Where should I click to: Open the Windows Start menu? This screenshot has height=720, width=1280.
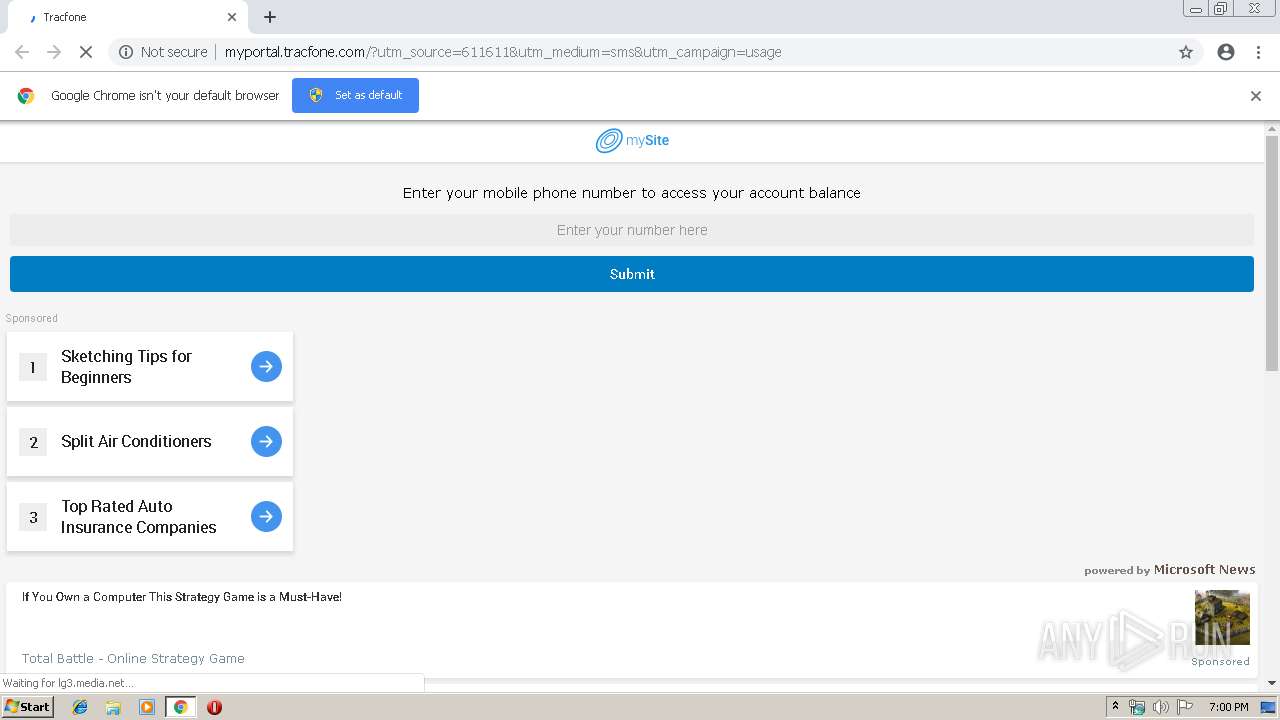point(28,707)
